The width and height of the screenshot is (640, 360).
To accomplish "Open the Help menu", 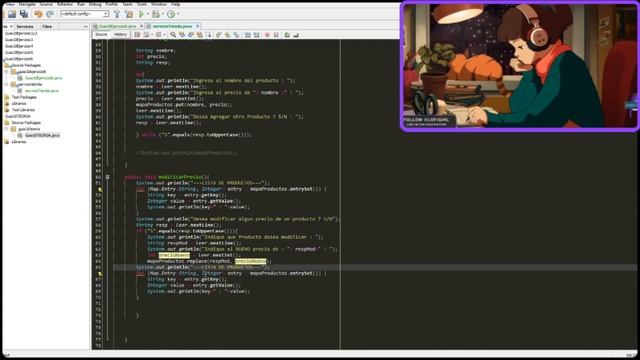I will click(x=176, y=4).
